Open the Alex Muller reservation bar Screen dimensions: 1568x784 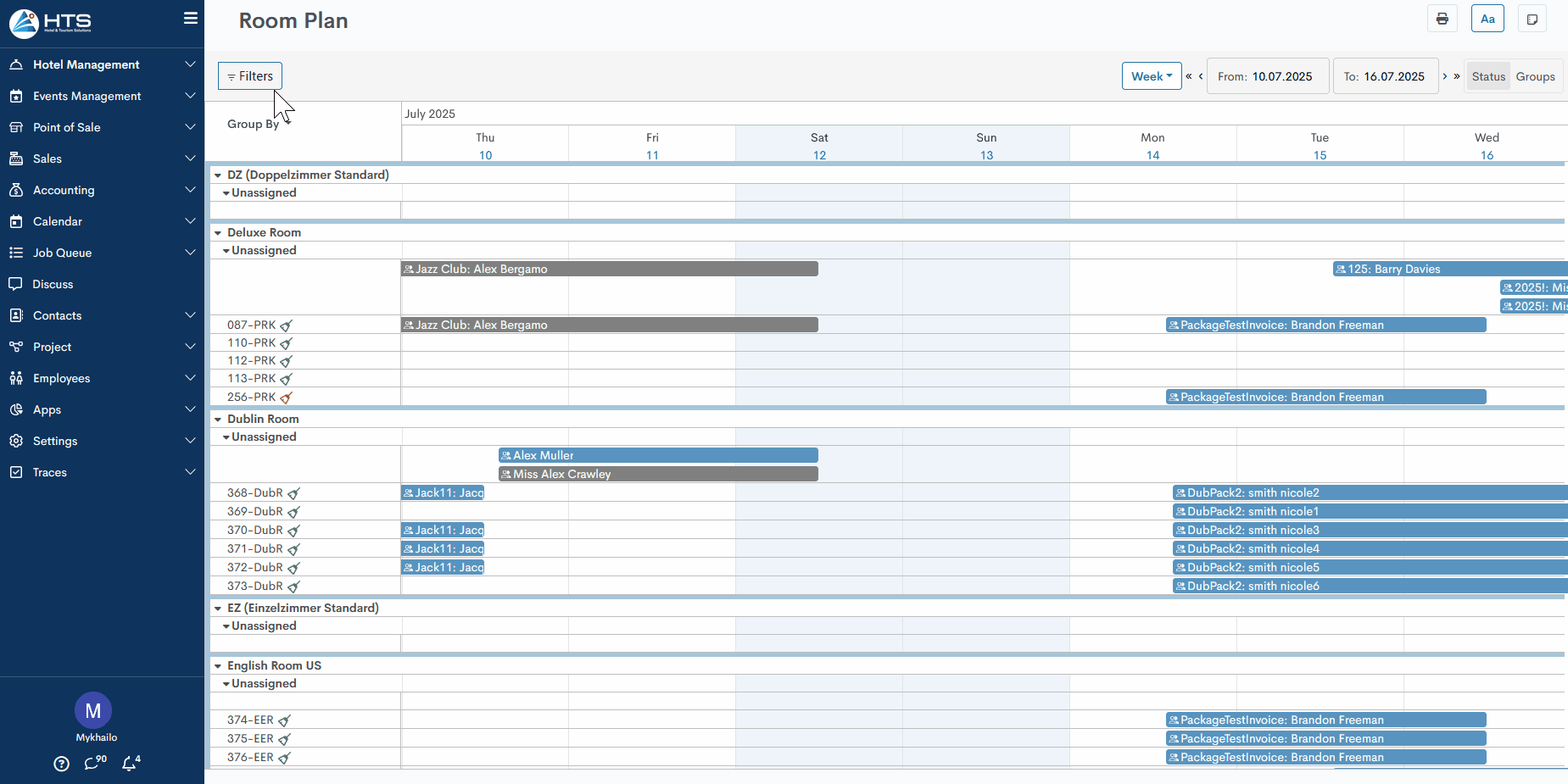click(x=658, y=456)
